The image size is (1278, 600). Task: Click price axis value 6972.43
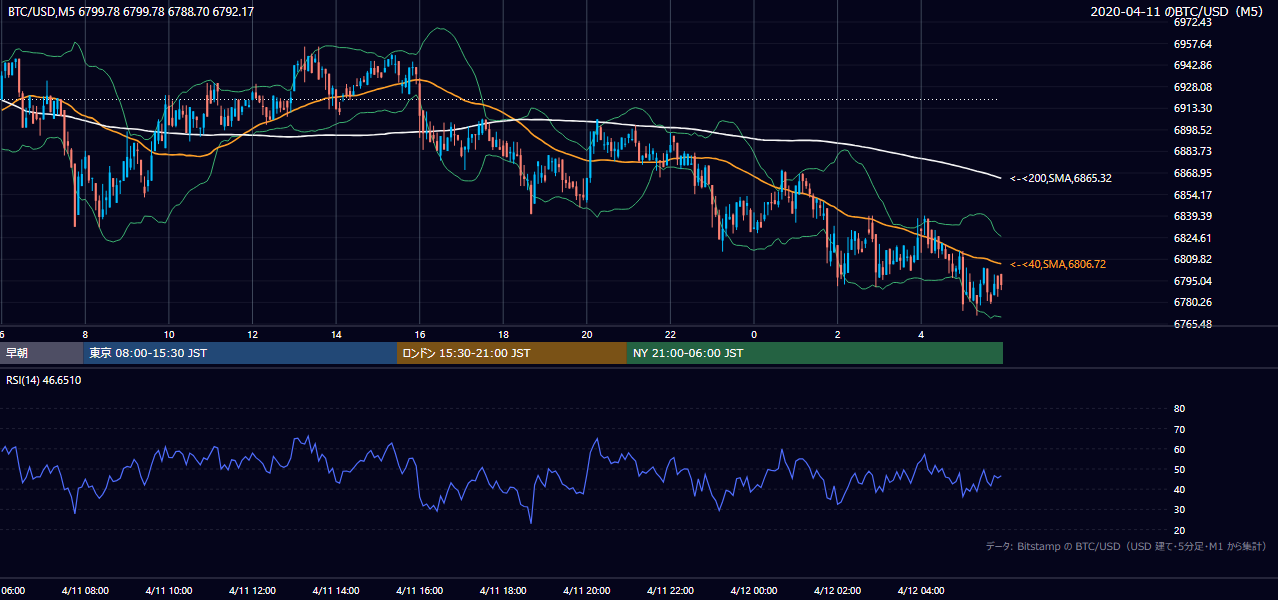click(x=1193, y=22)
